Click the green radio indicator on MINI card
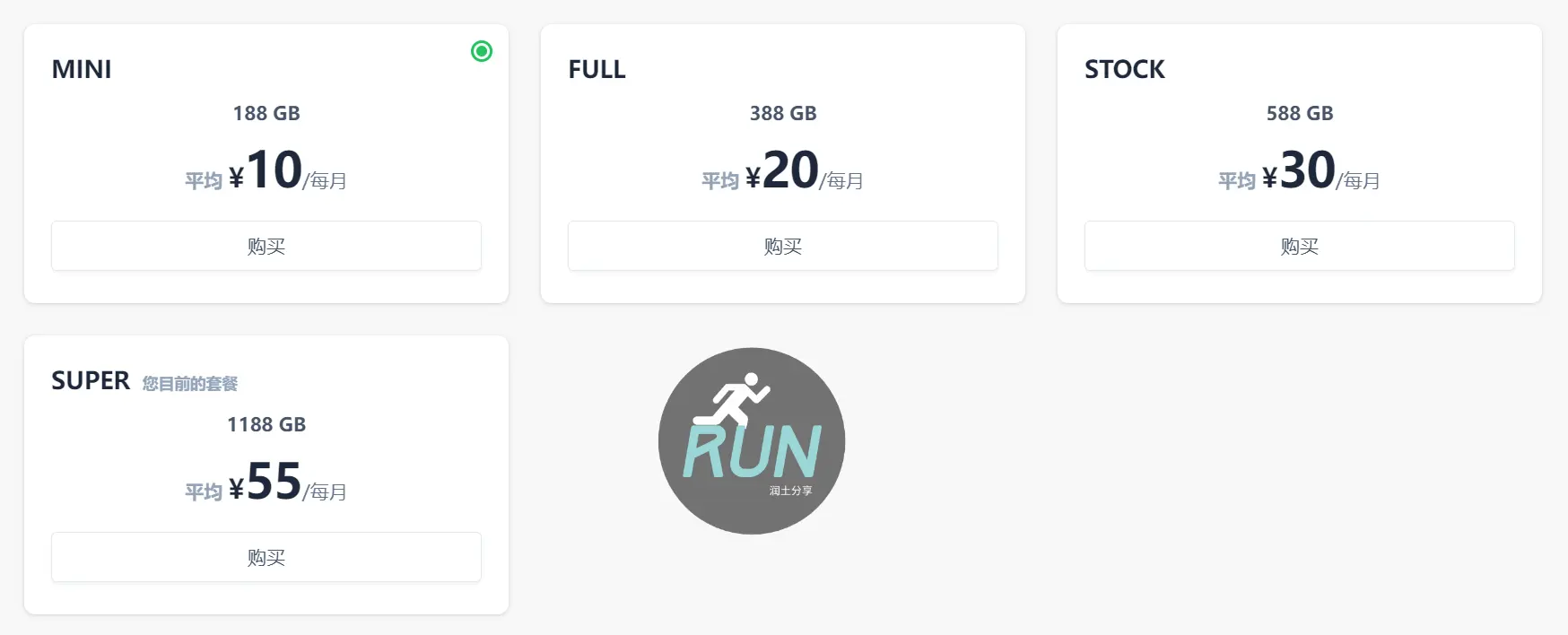 482,51
